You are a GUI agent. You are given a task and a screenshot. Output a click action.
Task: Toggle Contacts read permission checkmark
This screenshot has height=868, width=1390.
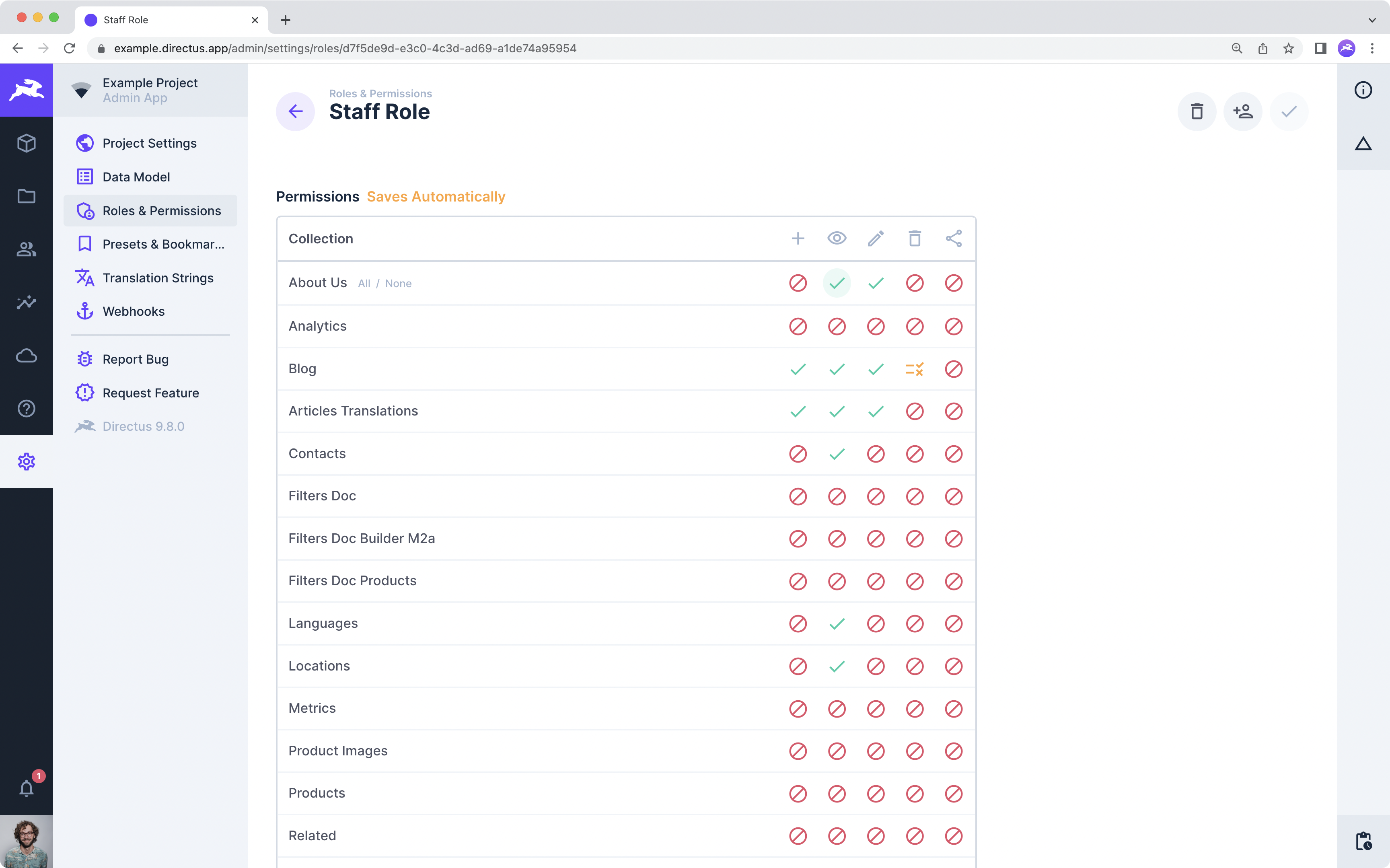pyautogui.click(x=837, y=454)
